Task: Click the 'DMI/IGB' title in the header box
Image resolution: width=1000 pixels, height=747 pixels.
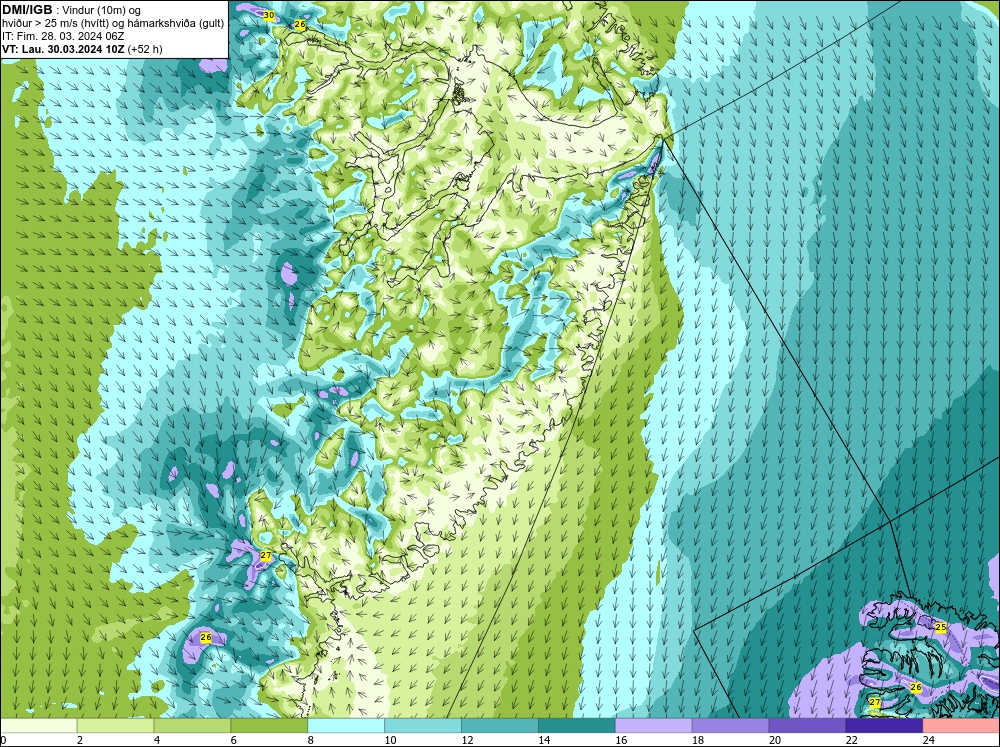Action: [x=27, y=10]
